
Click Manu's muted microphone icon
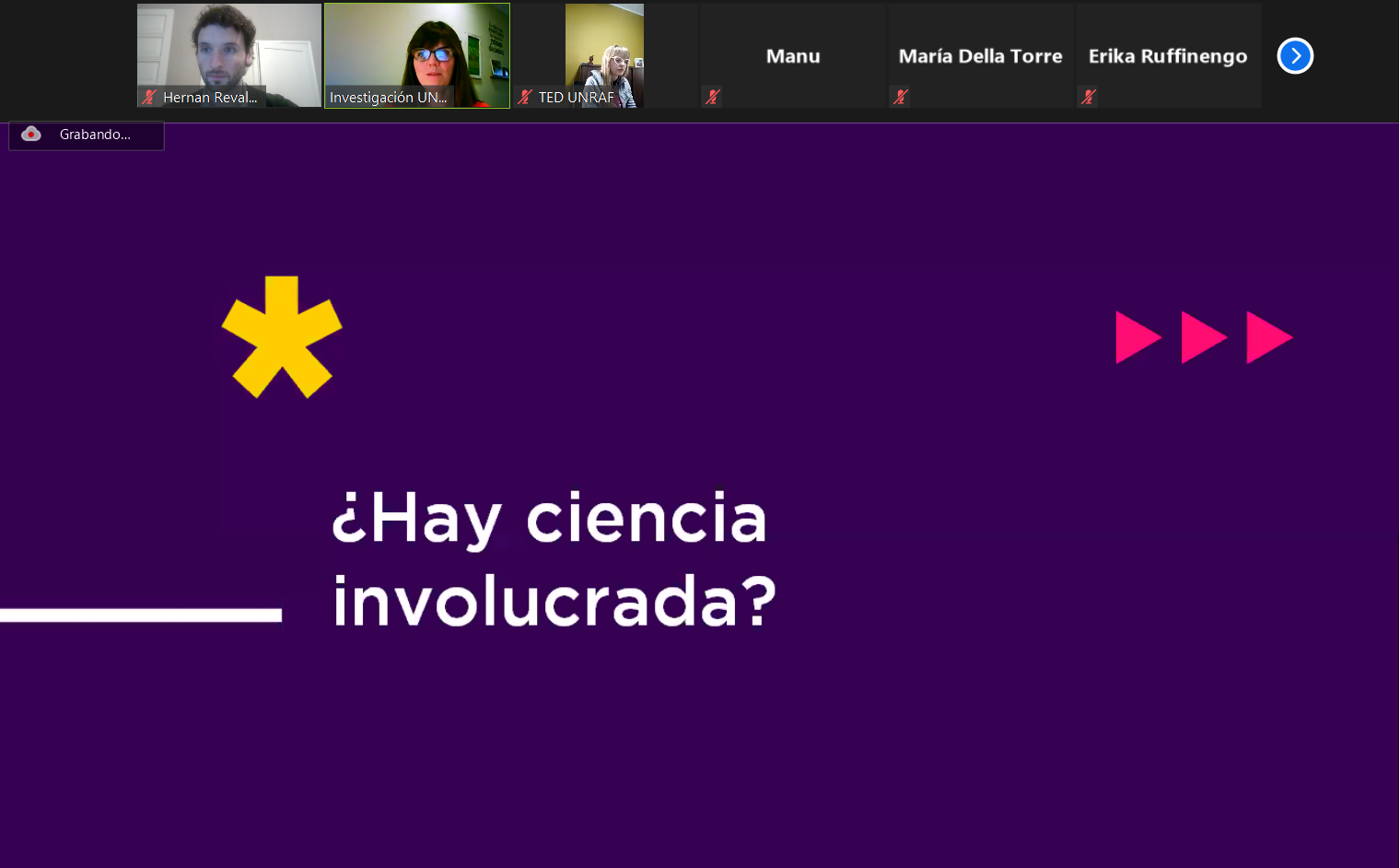click(x=712, y=97)
